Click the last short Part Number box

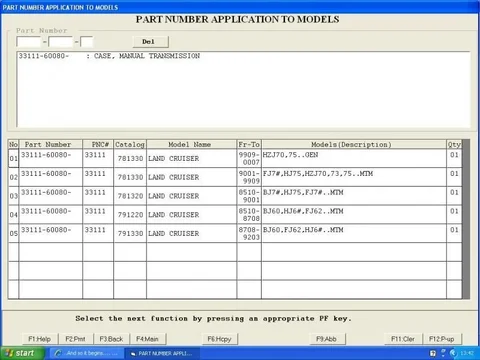click(87, 42)
